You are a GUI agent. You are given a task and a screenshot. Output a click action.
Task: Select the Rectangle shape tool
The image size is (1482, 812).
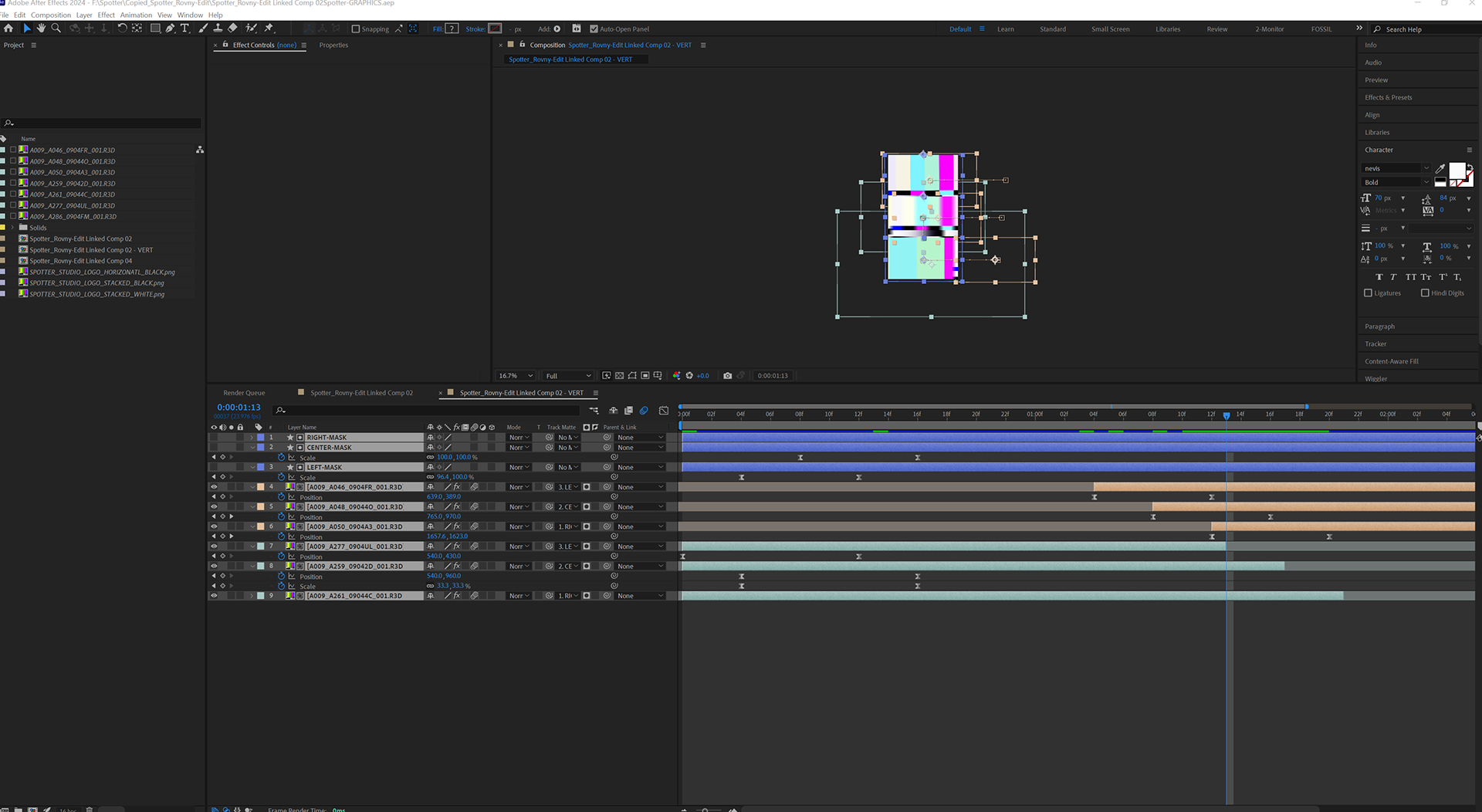coord(155,29)
